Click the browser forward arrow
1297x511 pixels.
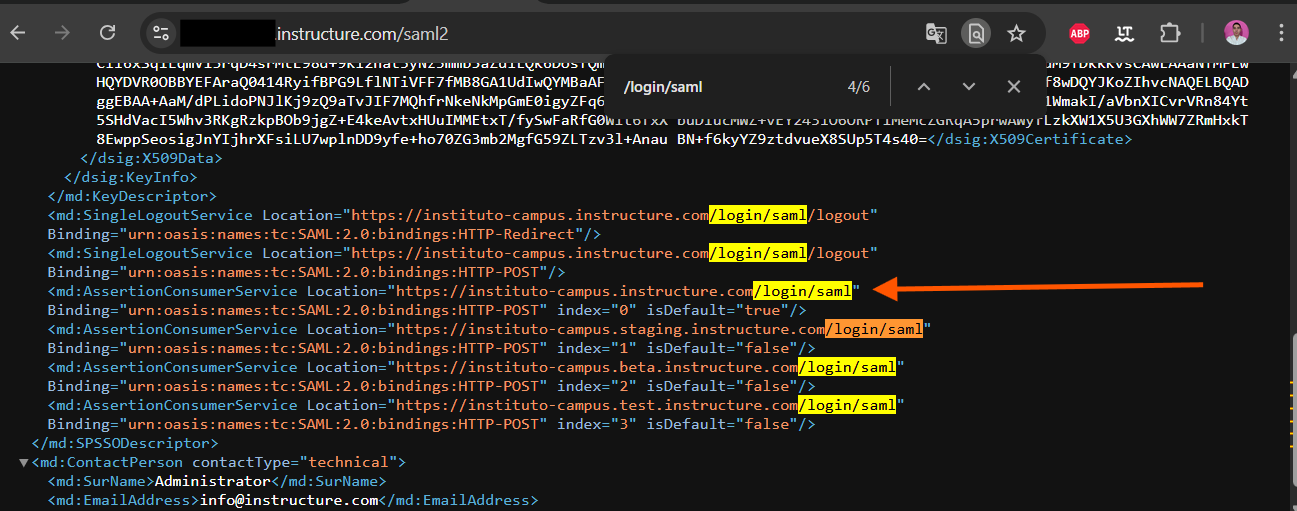tap(62, 33)
